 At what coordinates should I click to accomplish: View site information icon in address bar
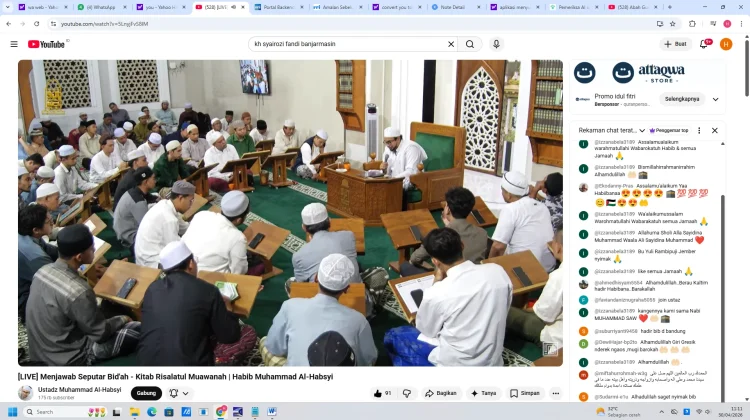point(53,23)
